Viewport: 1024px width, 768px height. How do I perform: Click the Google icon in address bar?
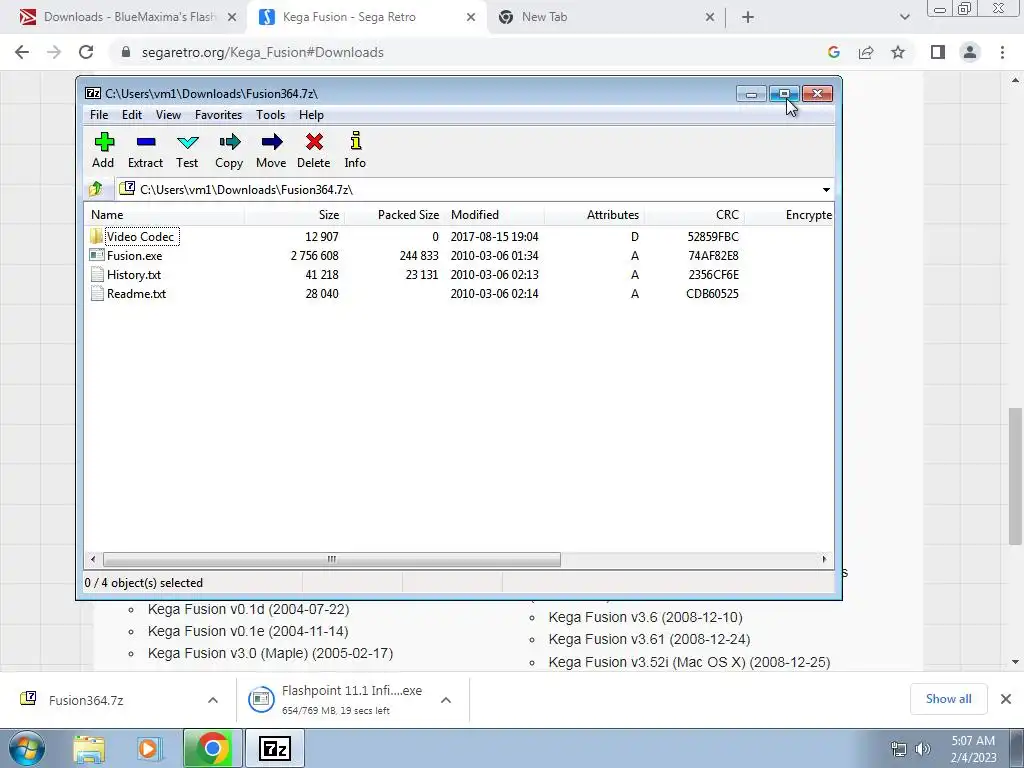click(833, 52)
